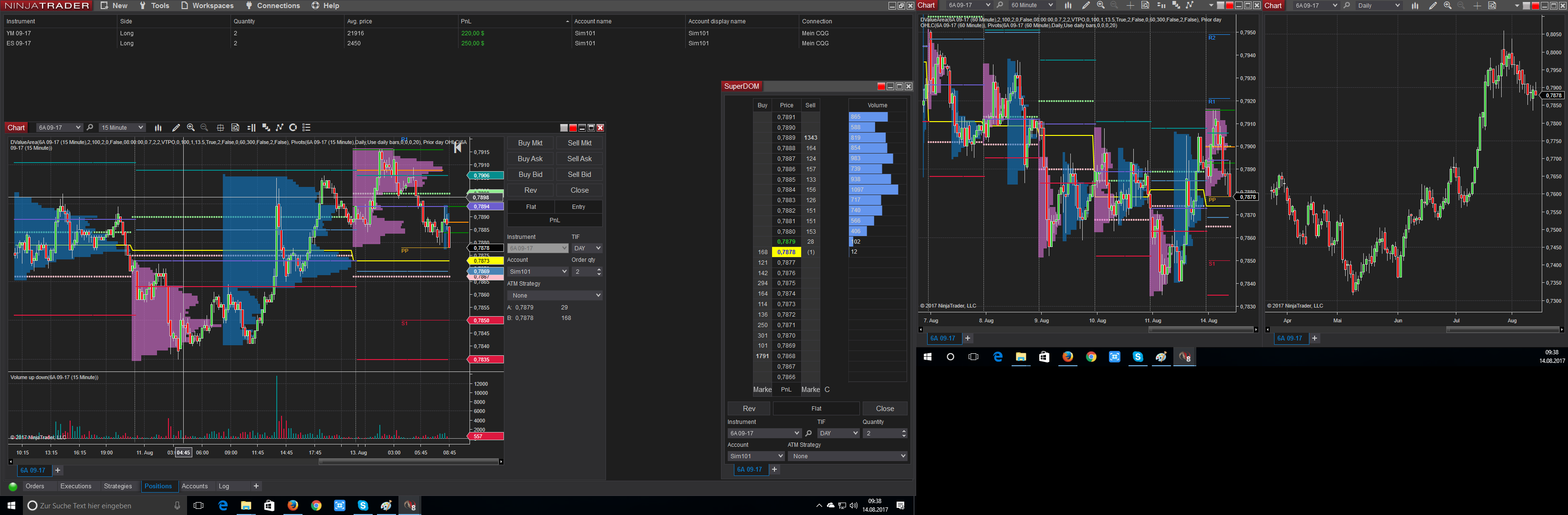This screenshot has width=1568, height=515.
Task: Adjust the Chart Trader order qty stepper
Action: [x=599, y=272]
